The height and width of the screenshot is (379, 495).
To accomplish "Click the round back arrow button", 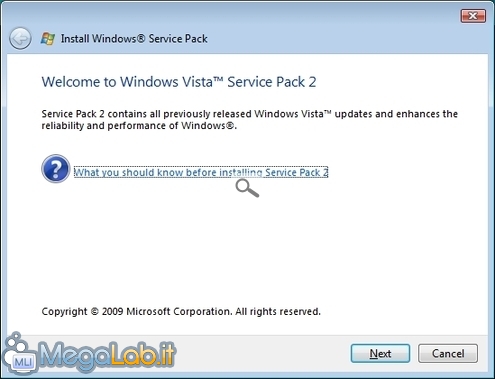I will (x=20, y=39).
